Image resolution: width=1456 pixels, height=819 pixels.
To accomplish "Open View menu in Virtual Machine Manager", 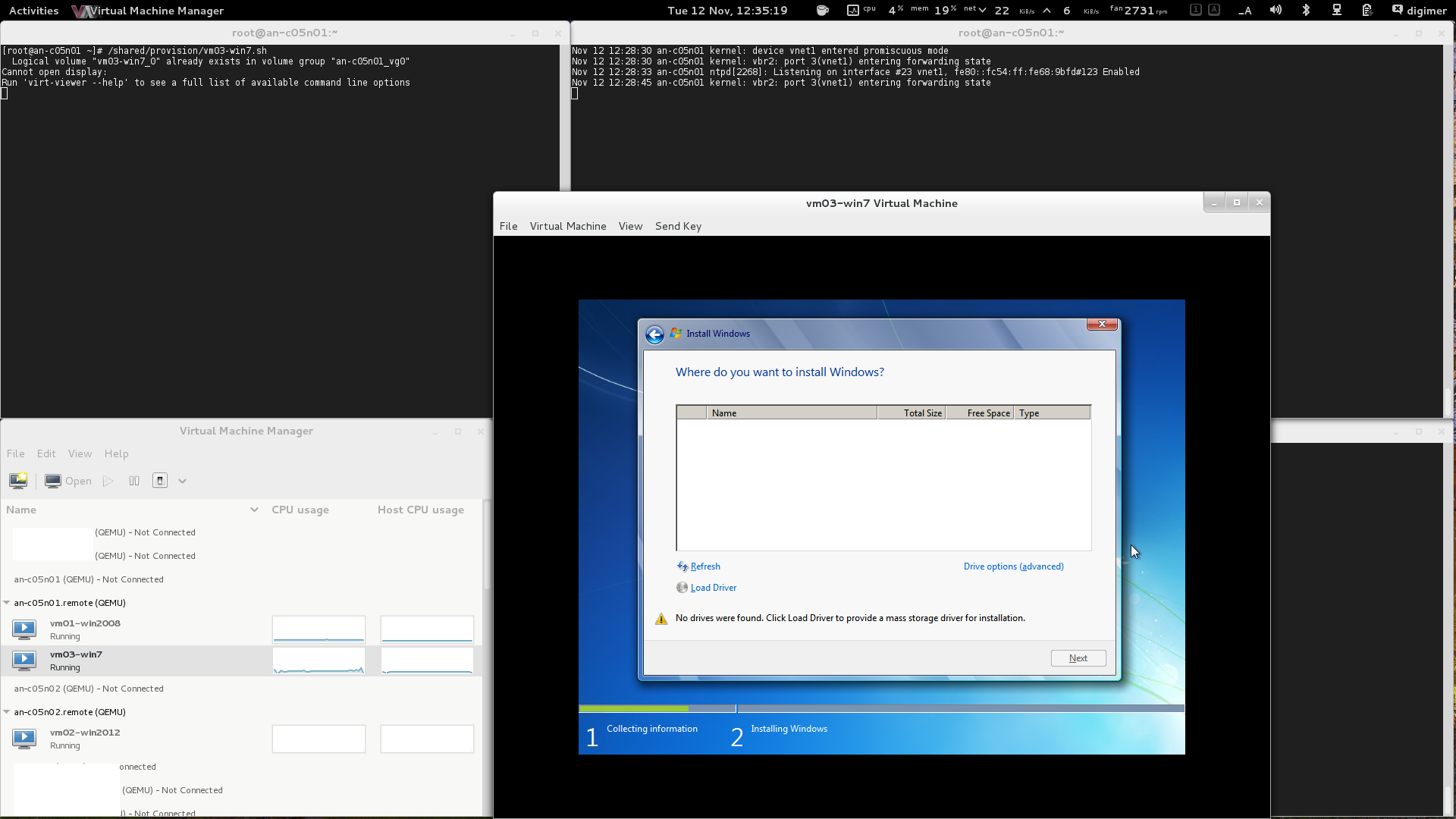I will [x=80, y=453].
